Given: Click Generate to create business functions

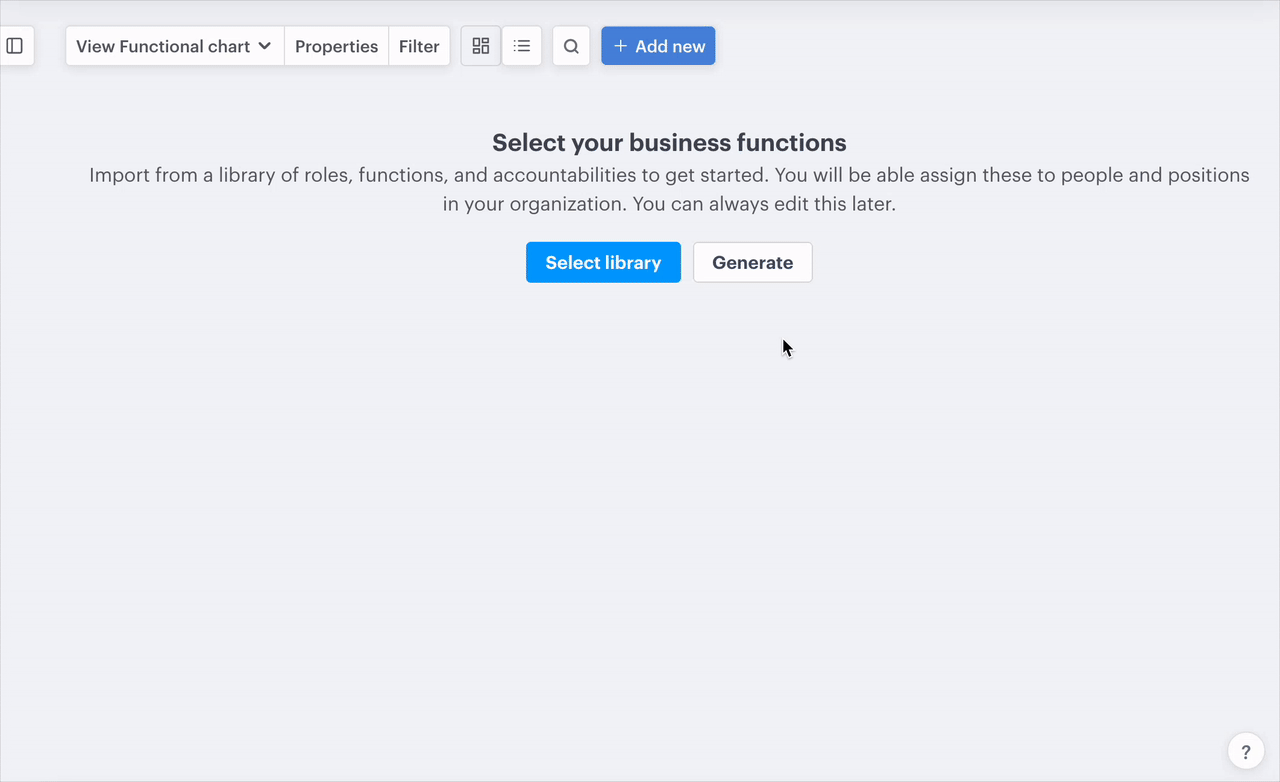Looking at the screenshot, I should [752, 262].
